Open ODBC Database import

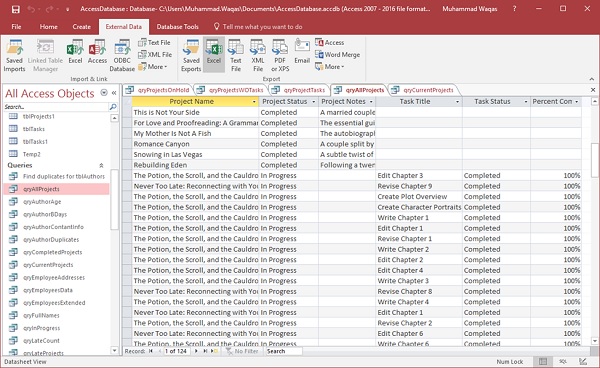pos(122,56)
